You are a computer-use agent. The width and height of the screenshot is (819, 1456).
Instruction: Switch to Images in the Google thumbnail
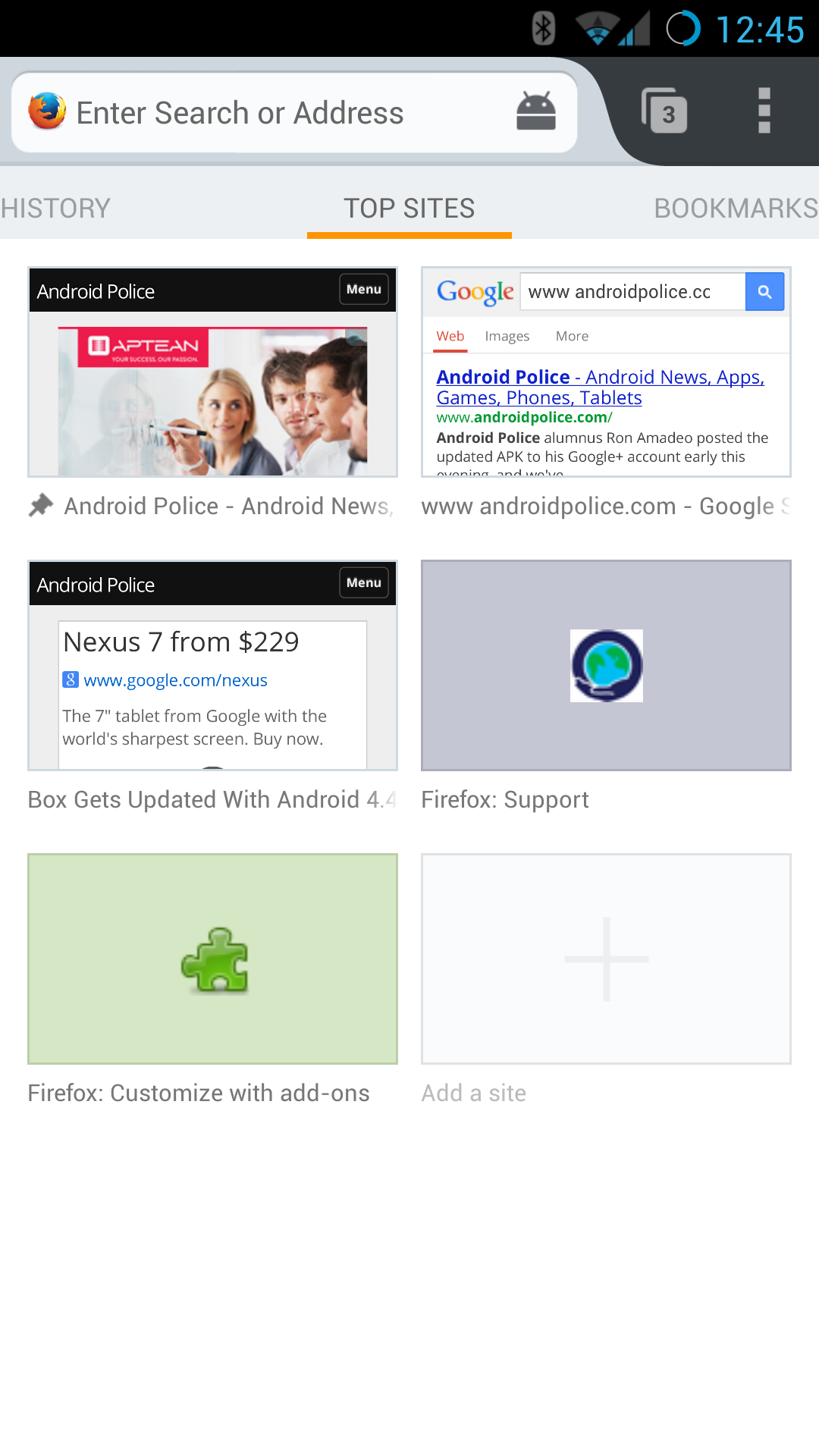[x=507, y=335]
